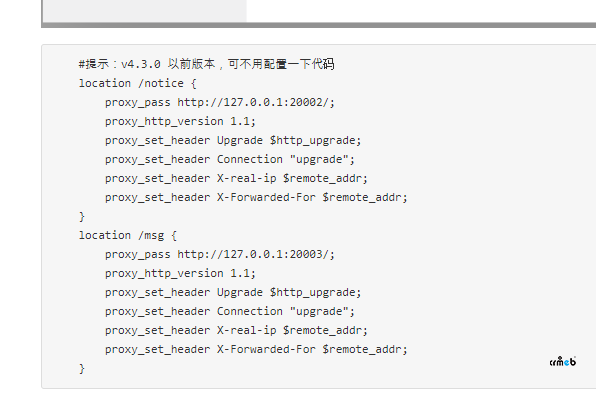
Task: Select the "location /msg {" line
Action: 128,235
